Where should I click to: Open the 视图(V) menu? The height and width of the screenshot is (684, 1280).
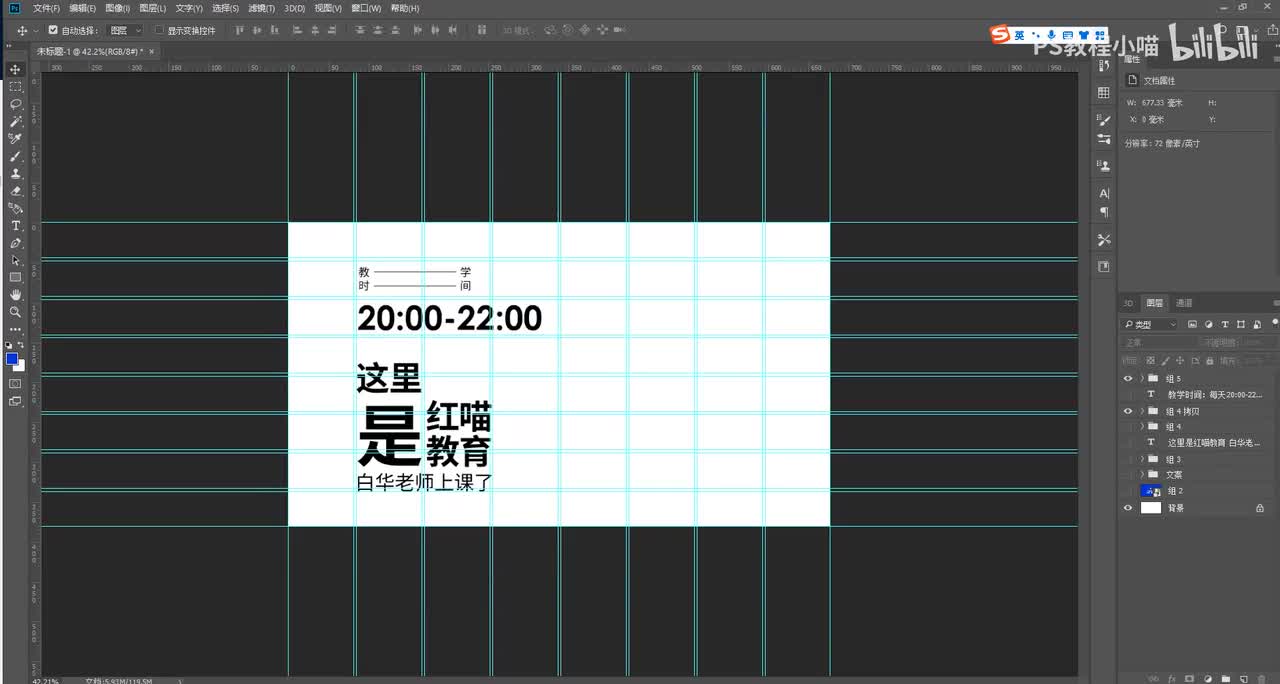click(327, 8)
